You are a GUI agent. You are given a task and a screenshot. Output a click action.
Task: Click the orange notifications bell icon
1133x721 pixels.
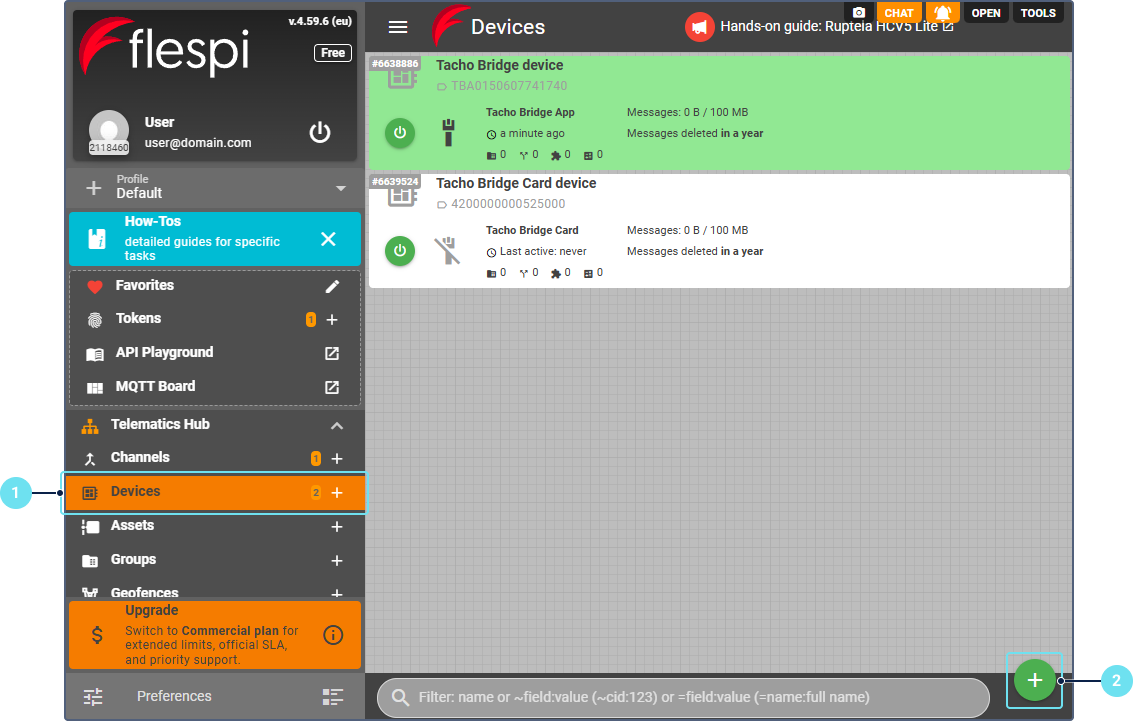[943, 12]
